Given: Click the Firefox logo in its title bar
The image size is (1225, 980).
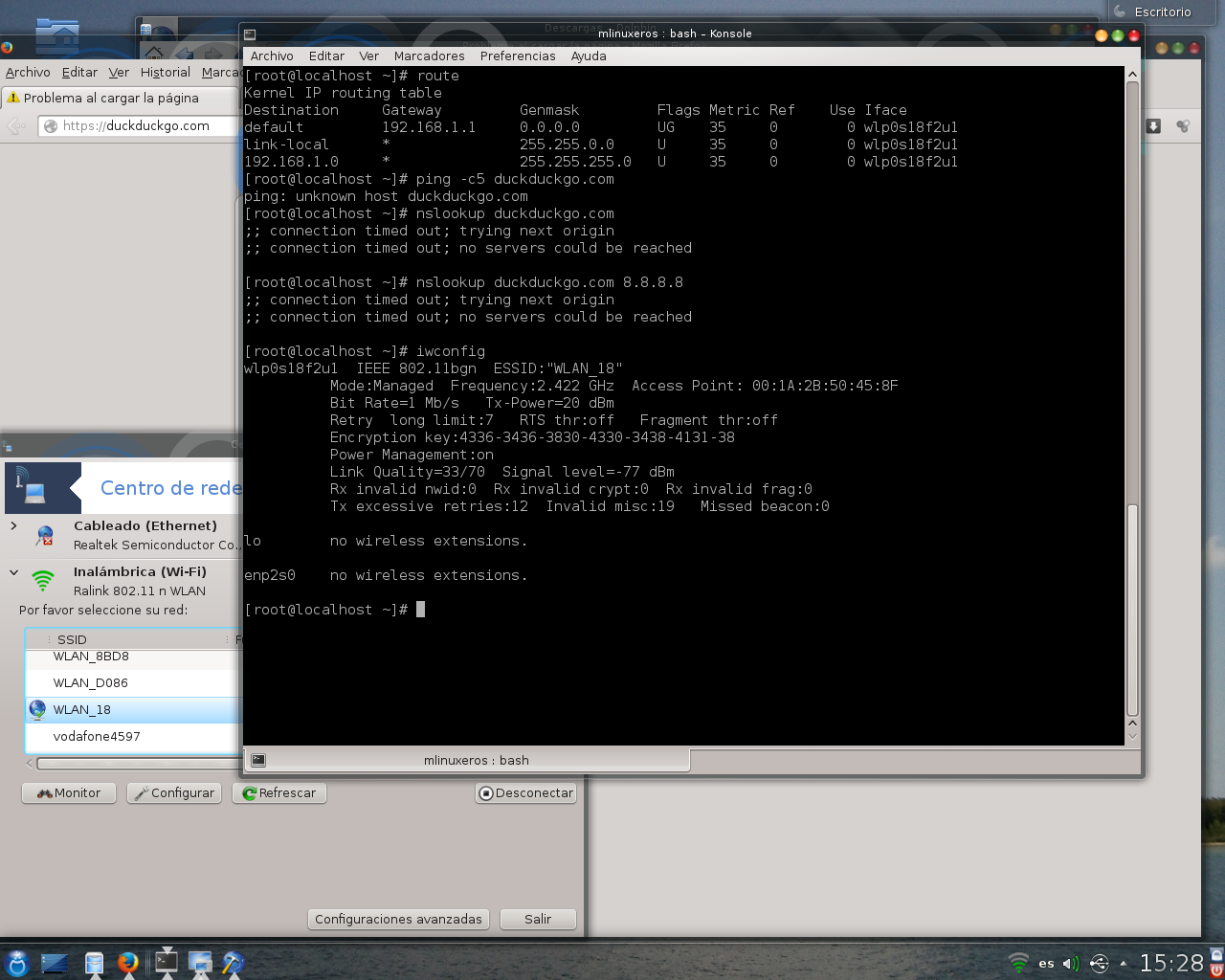Looking at the screenshot, I should click(x=7, y=46).
